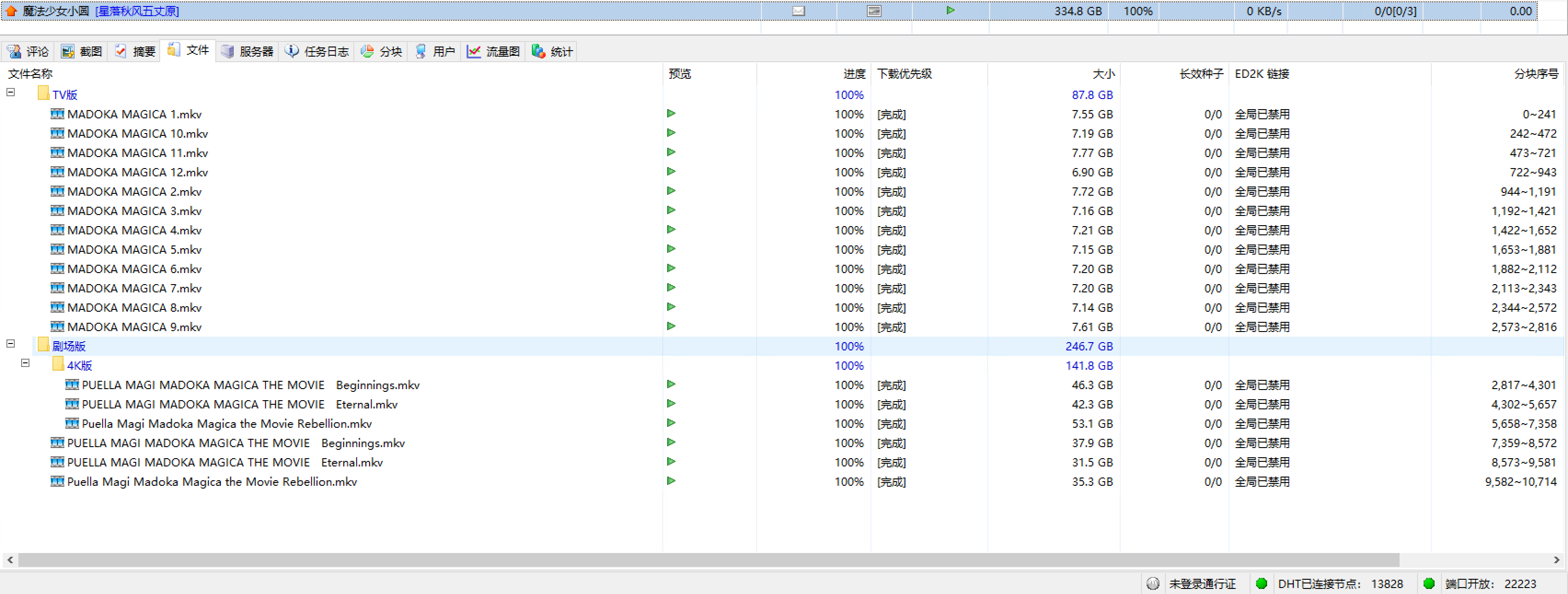
Task: Click the envelope icon in the torrent row
Action: [x=798, y=11]
